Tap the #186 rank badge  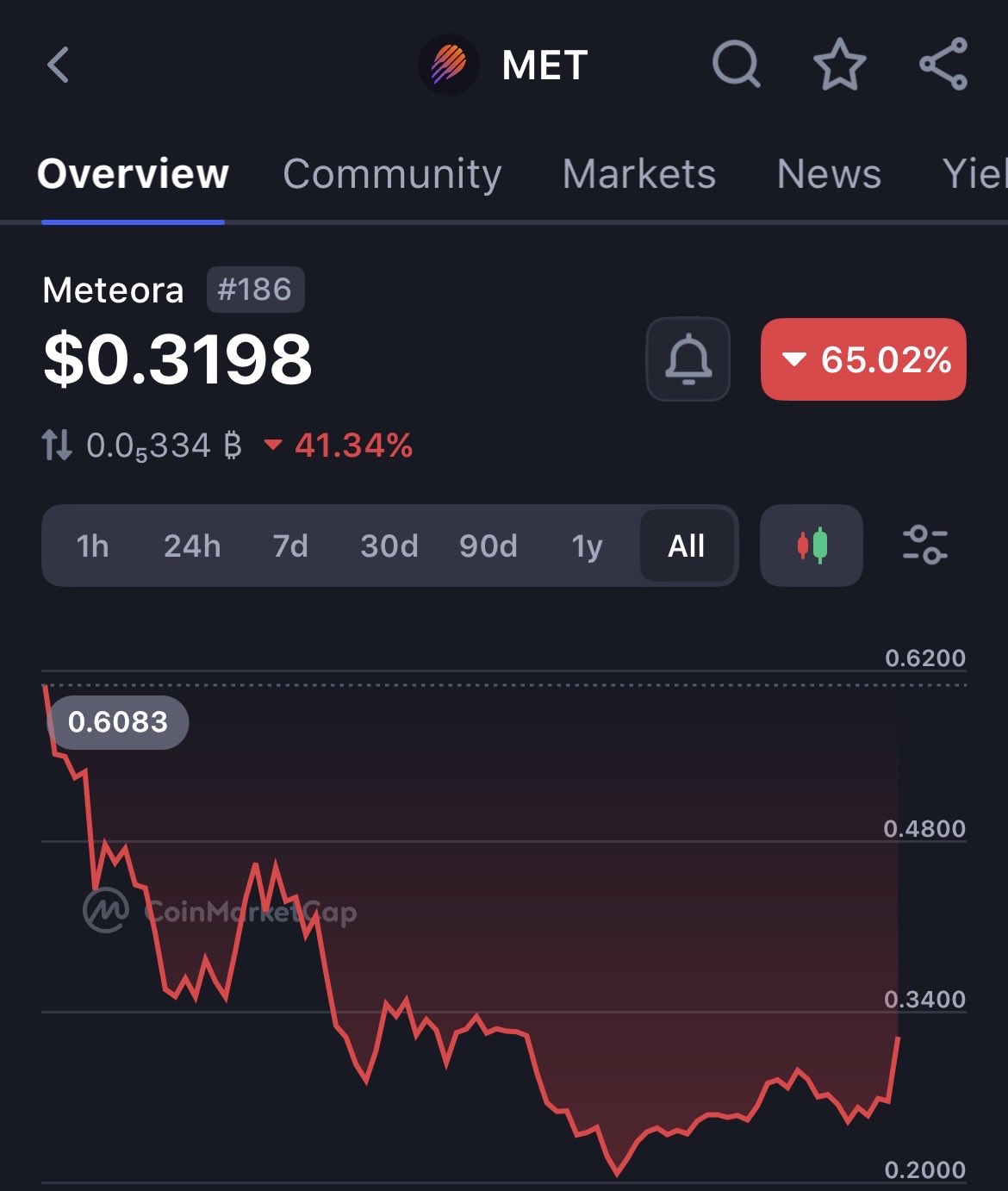click(255, 290)
